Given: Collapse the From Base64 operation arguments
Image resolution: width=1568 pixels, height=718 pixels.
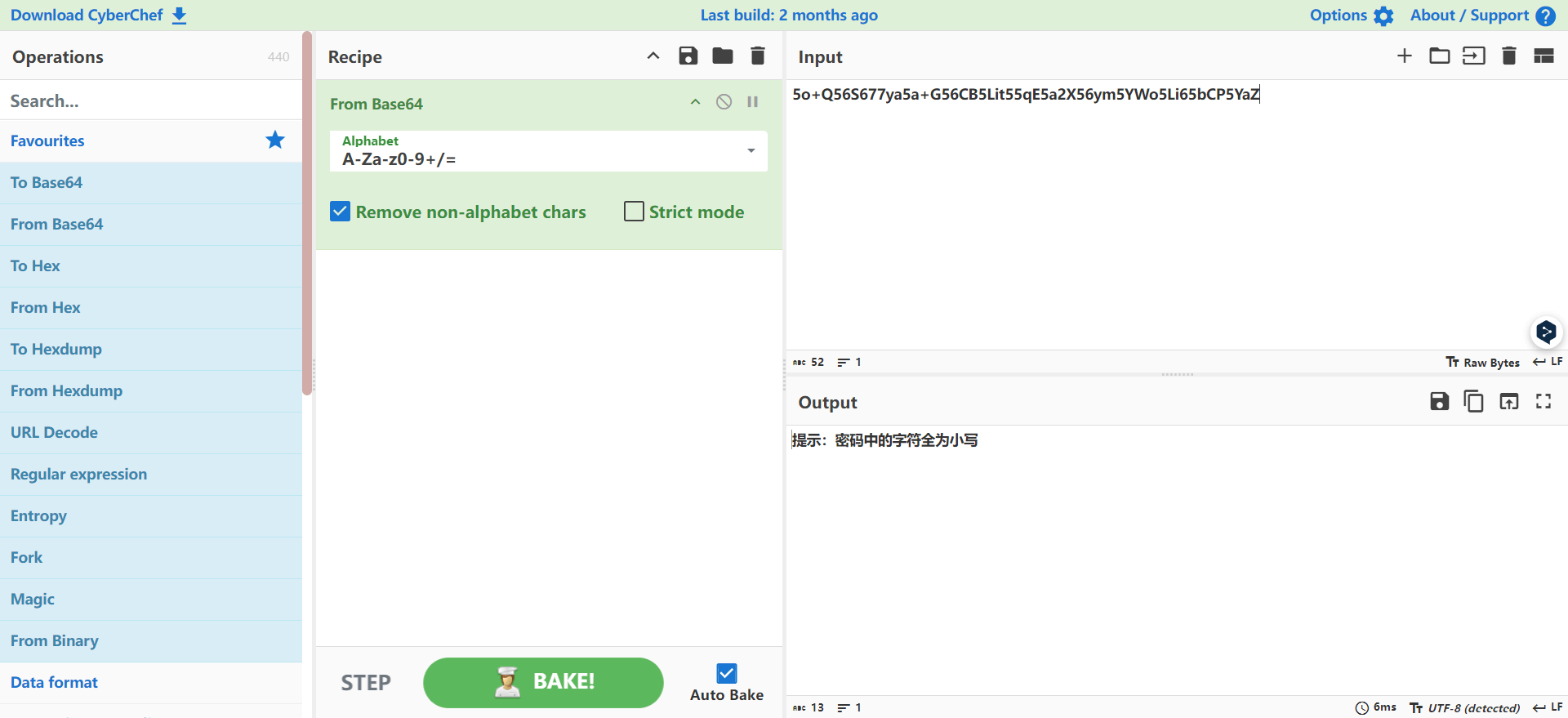Looking at the screenshot, I should coord(695,102).
